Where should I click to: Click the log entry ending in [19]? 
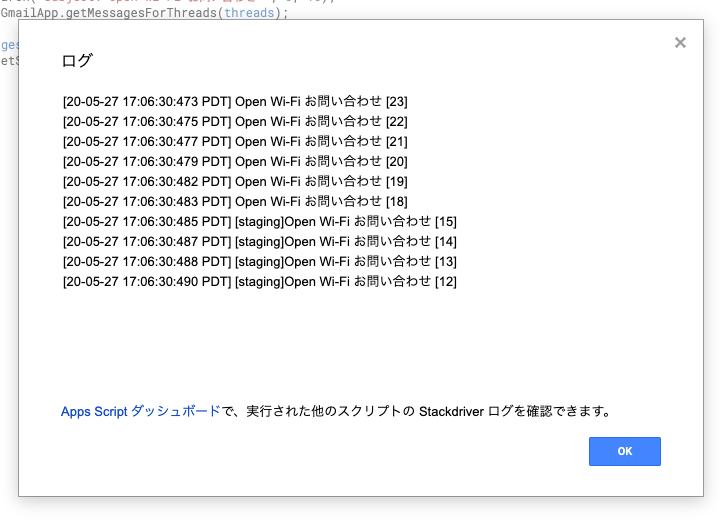tap(235, 182)
